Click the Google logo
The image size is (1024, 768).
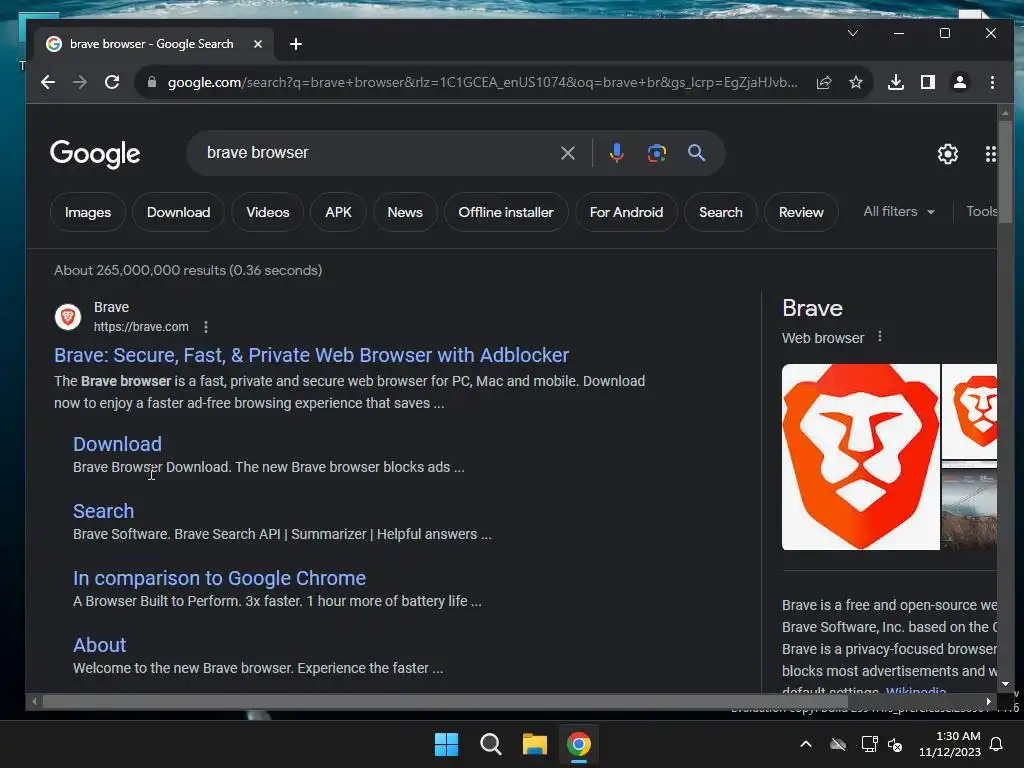(x=95, y=154)
